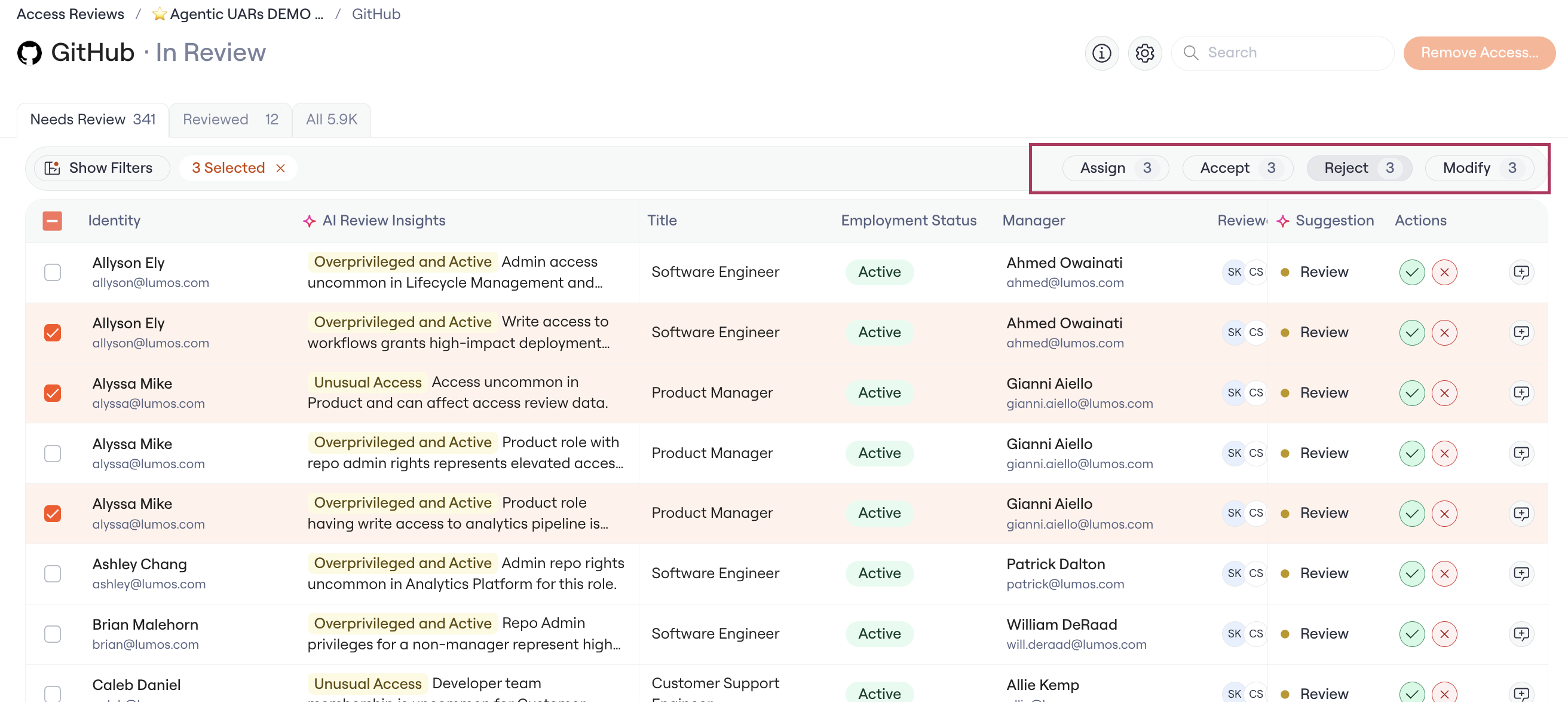Reject Ashley Chang access
The width and height of the screenshot is (1568, 702).
1444,573
